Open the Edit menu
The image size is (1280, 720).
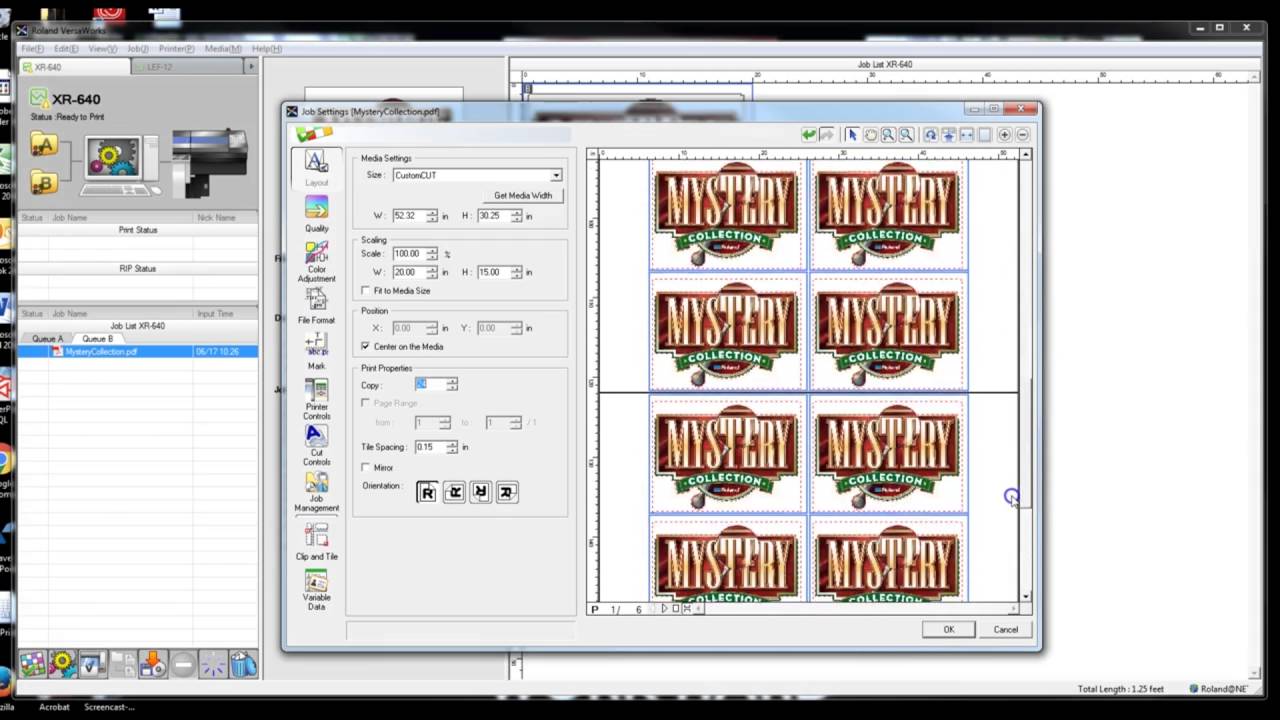point(66,48)
